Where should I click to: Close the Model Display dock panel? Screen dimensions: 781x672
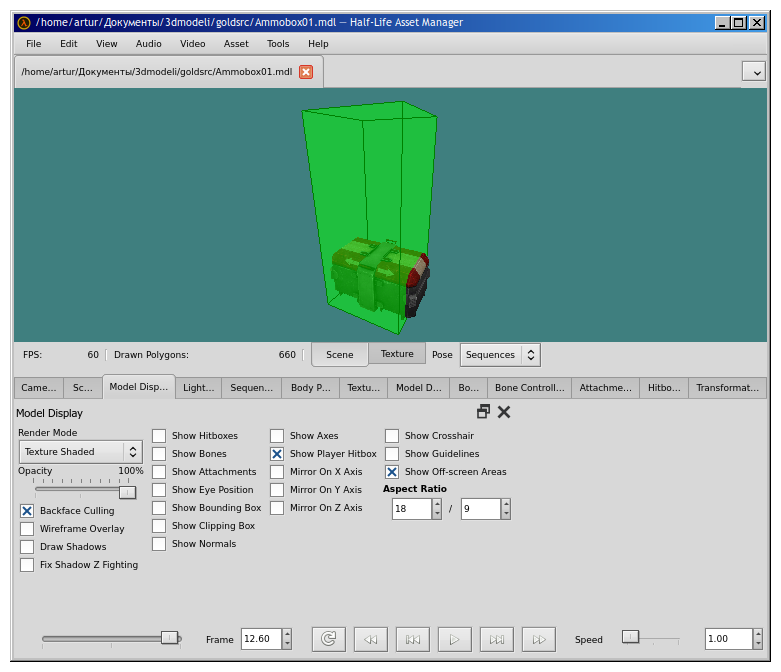[504, 412]
